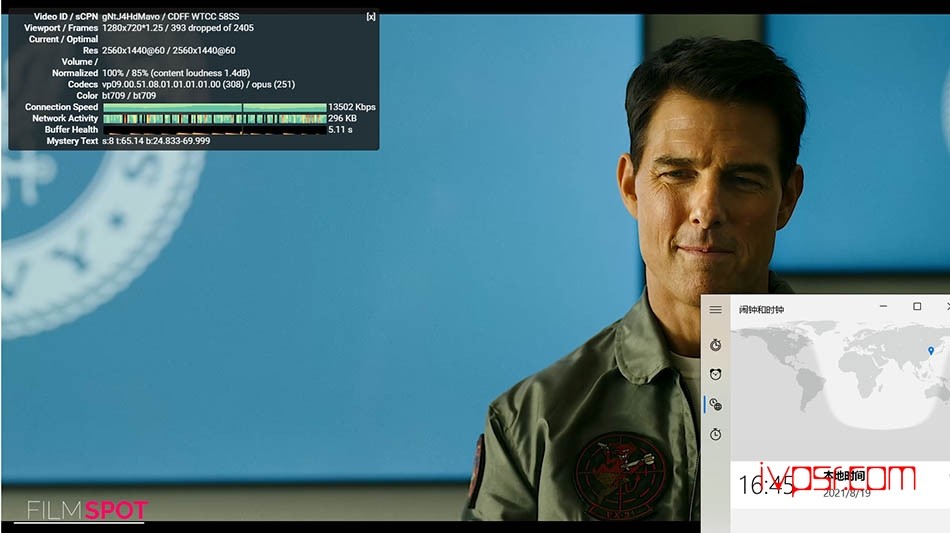This screenshot has height=533, width=950.
Task: Click the 296 KB network activity value
Action: click(342, 119)
